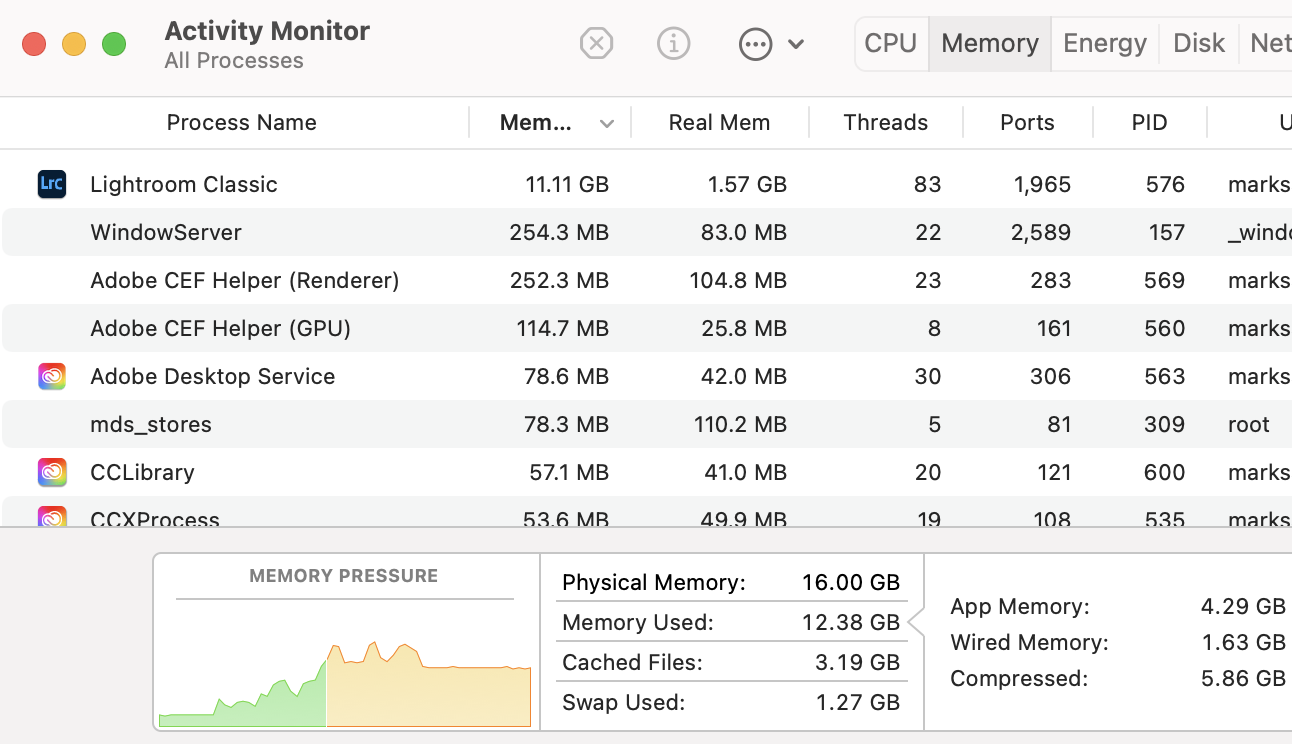Sort by the PID column header
Image resolution: width=1292 pixels, height=744 pixels.
pos(1149,123)
